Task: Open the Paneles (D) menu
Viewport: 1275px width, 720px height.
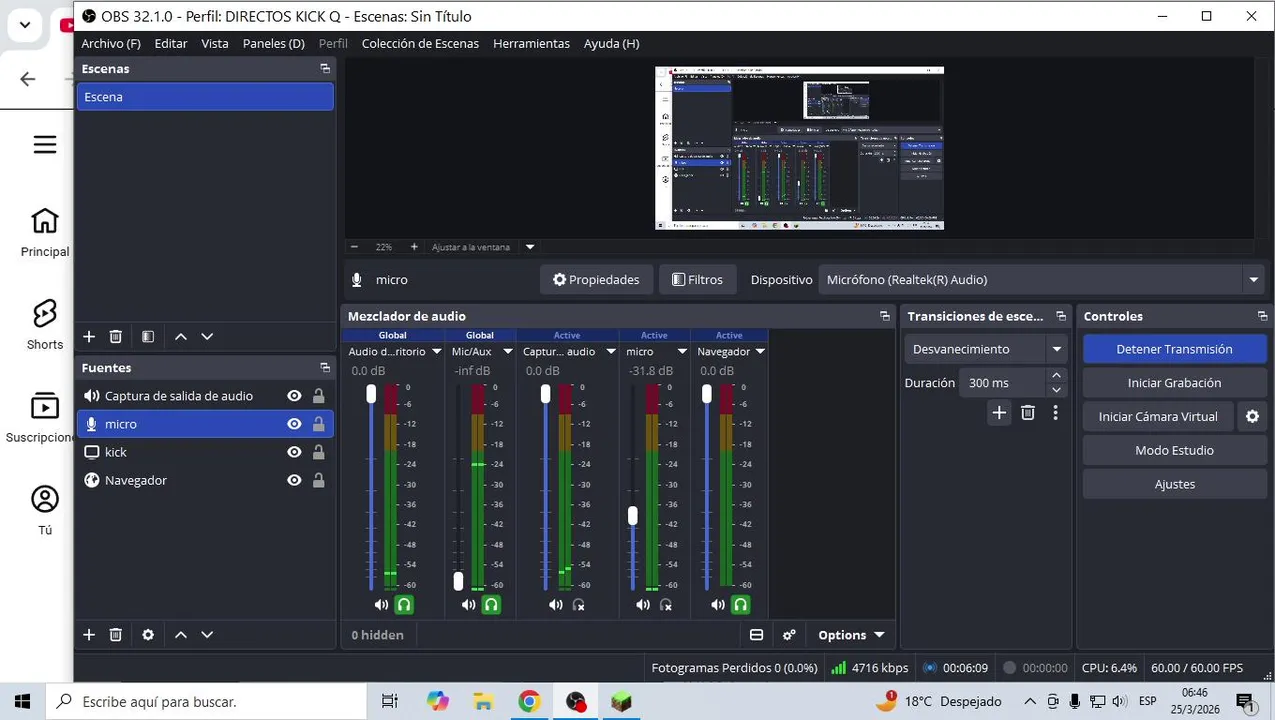Action: tap(274, 44)
